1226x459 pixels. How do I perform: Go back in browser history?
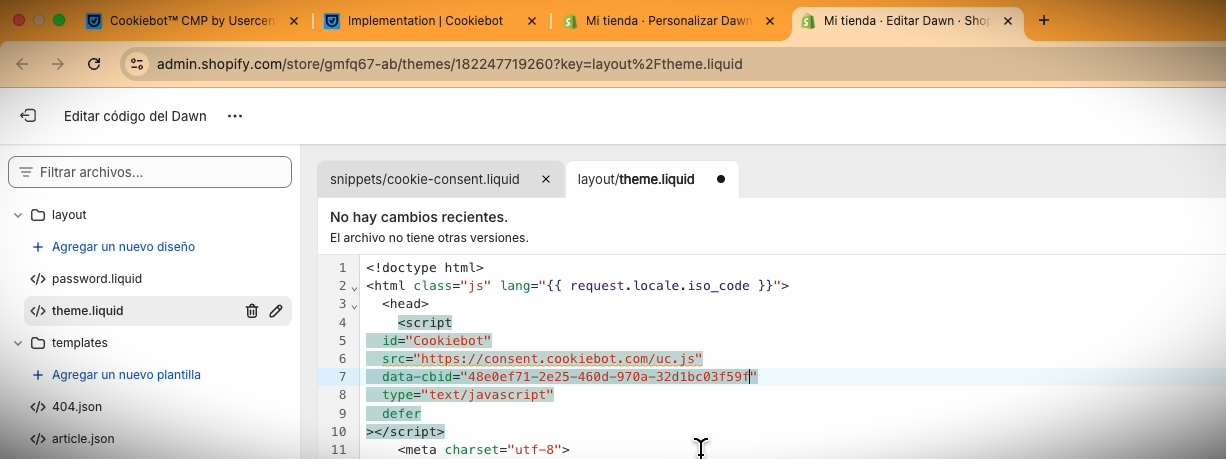pos(22,64)
